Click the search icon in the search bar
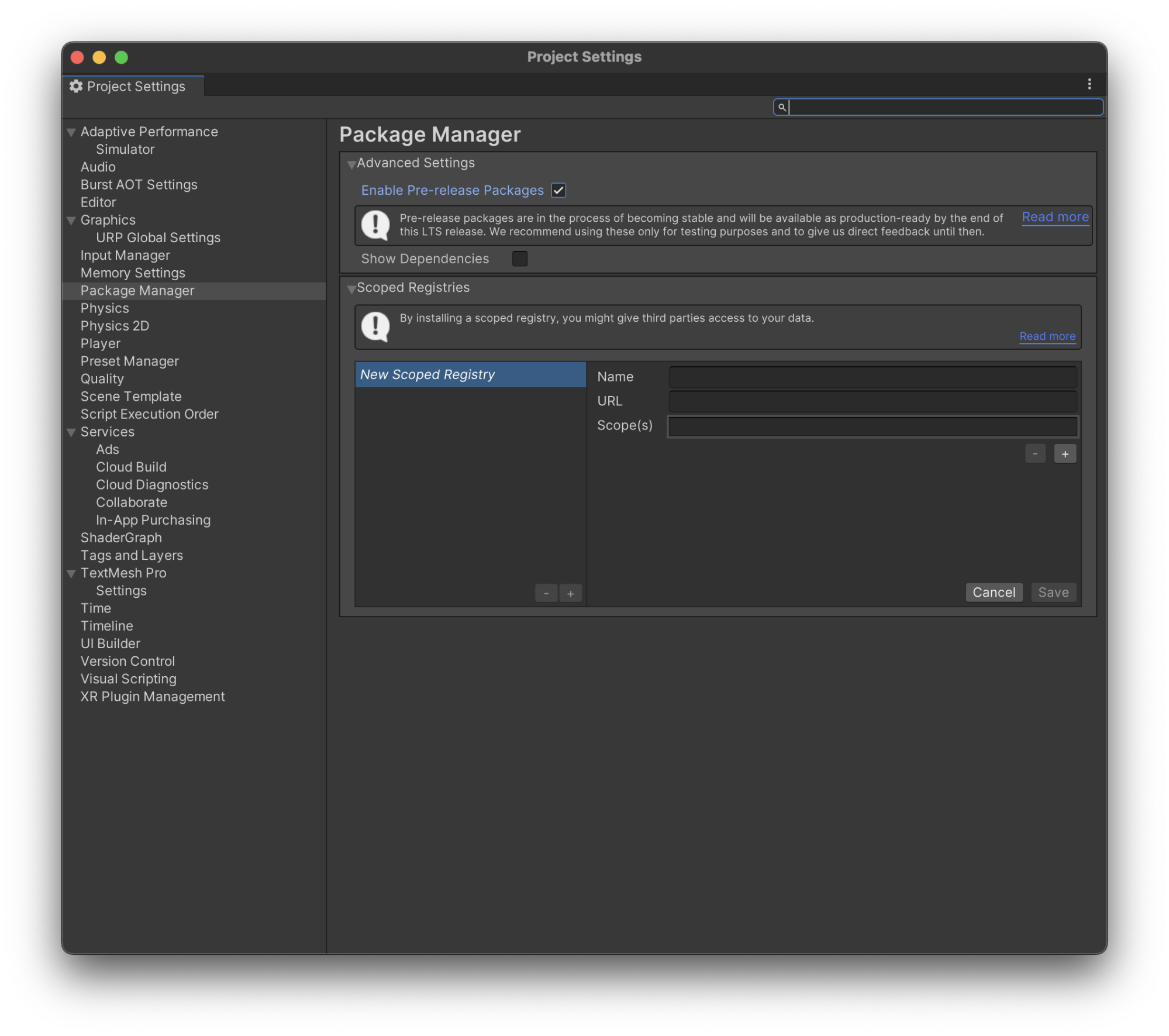 coord(782,107)
